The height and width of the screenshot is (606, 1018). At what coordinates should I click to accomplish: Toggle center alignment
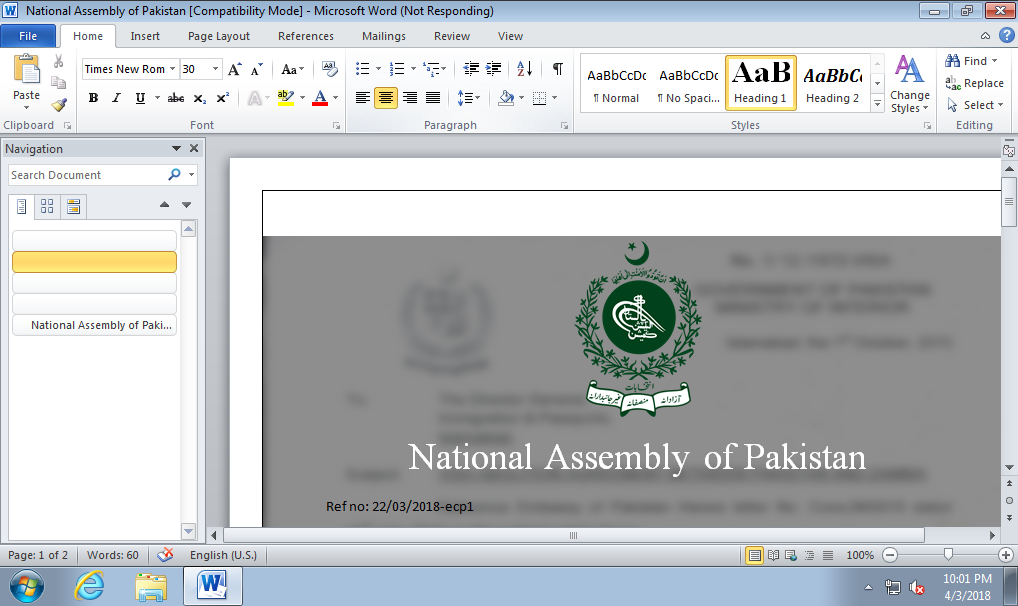pos(386,98)
